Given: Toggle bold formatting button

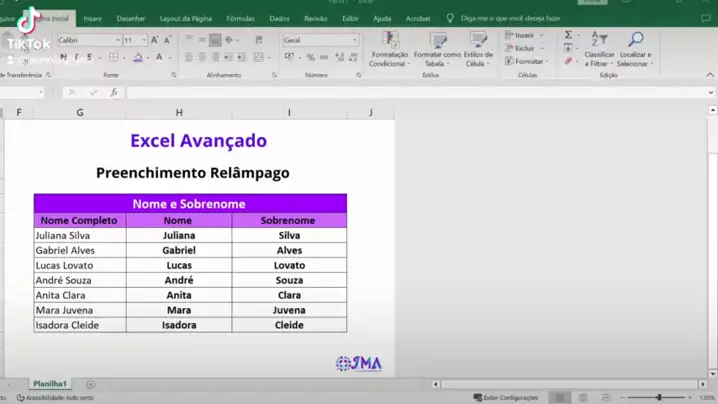Looking at the screenshot, I should coord(64,58).
